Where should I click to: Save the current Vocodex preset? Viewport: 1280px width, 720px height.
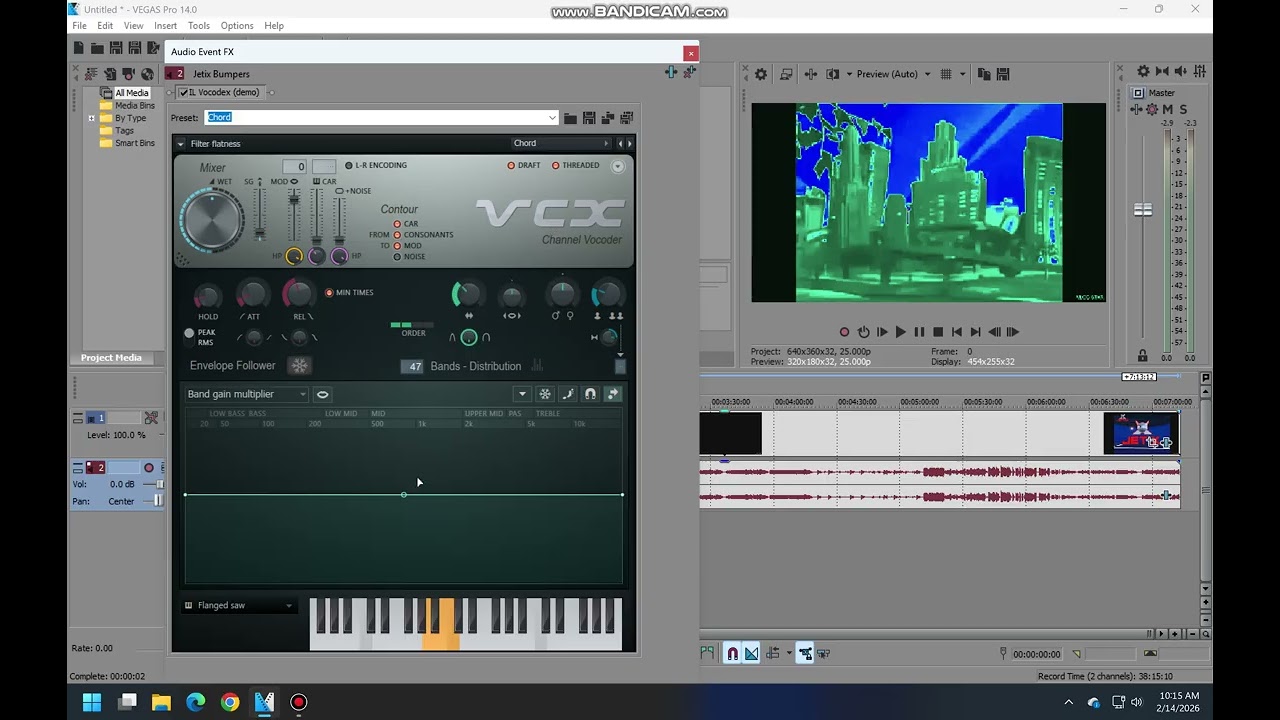coord(589,118)
